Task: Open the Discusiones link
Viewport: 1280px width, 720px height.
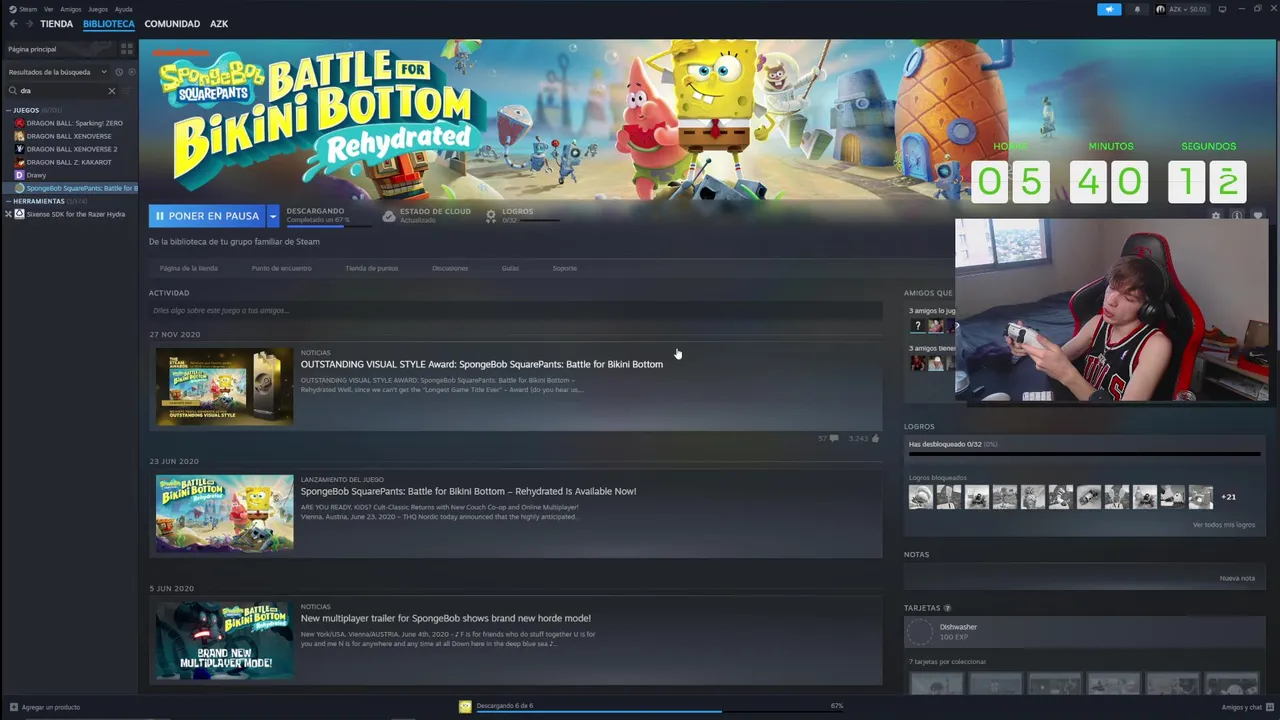Action: [x=450, y=268]
